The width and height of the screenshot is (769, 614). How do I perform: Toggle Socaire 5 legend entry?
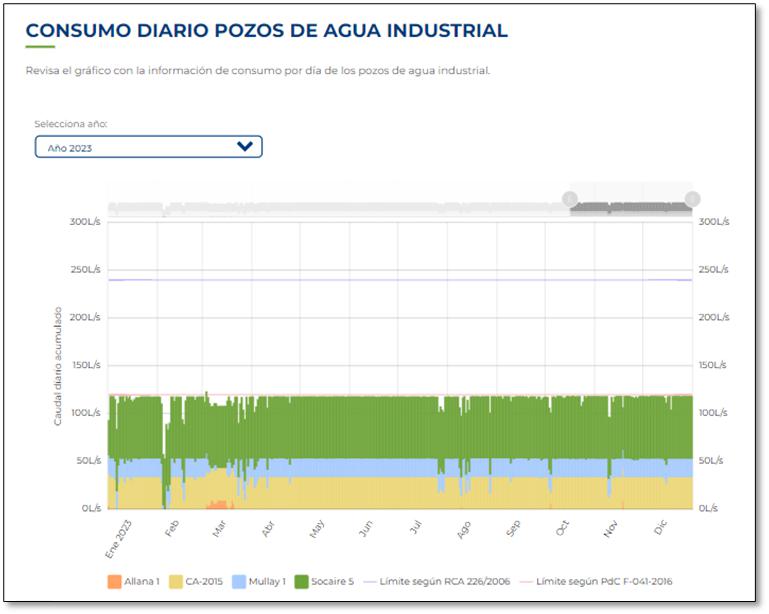tap(327, 581)
